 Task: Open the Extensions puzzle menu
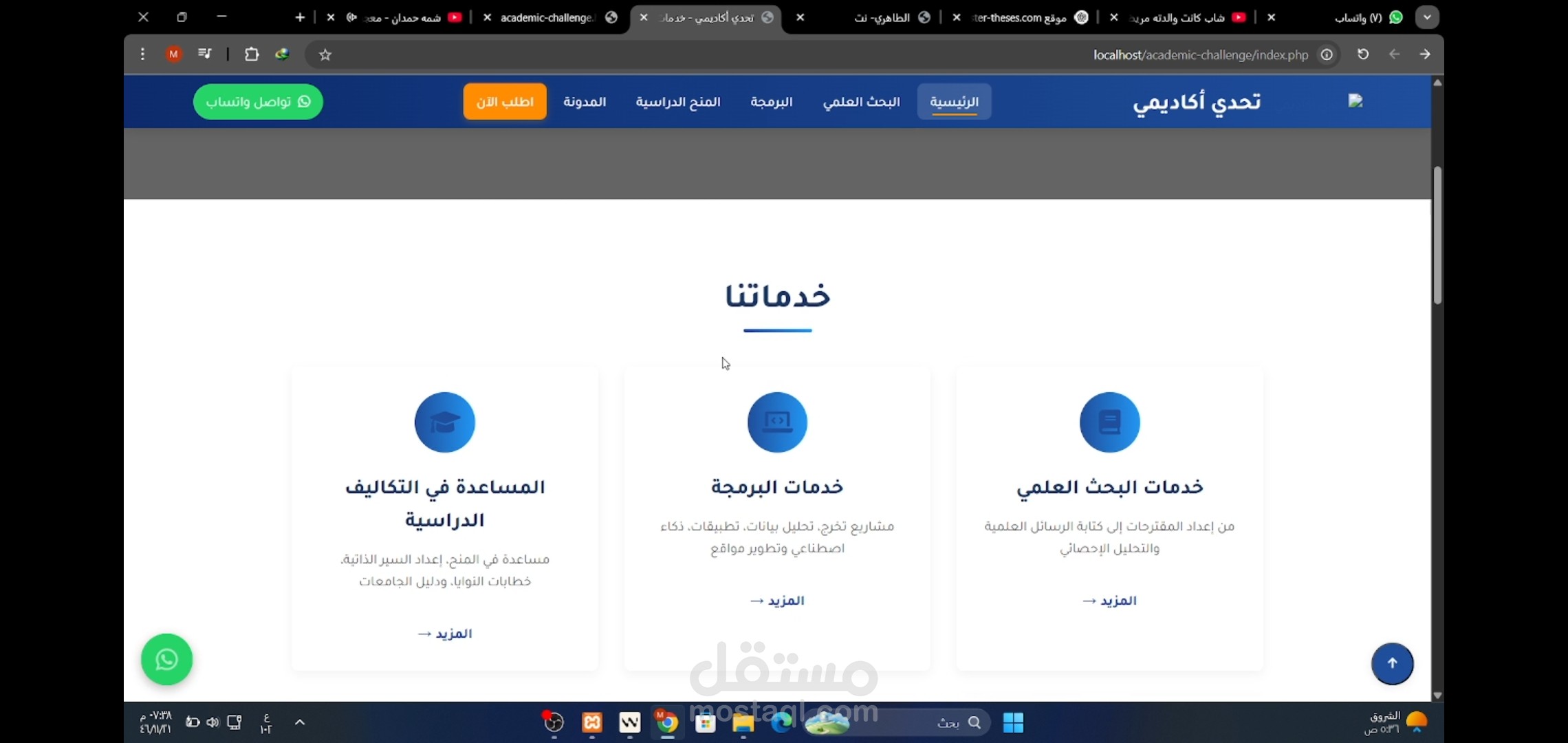(x=252, y=54)
